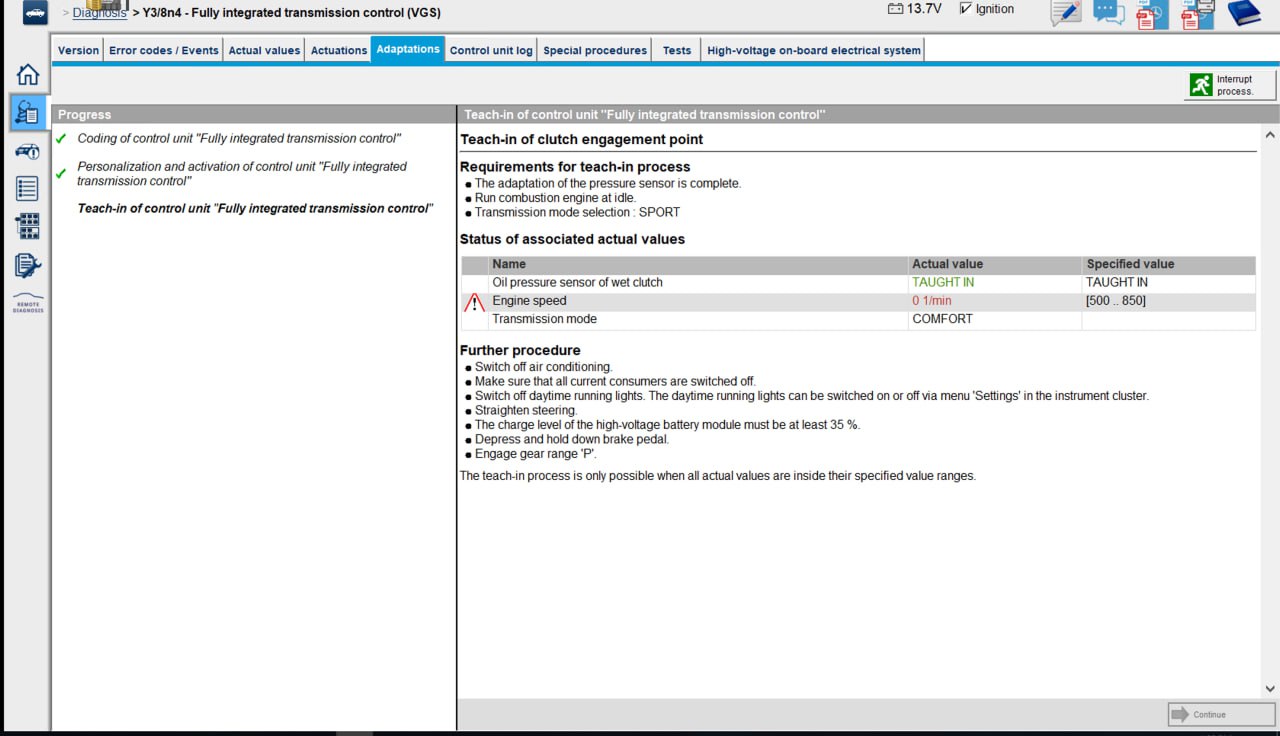The width and height of the screenshot is (1280, 736).
Task: Open the note with pencil icon
Action: click(1065, 13)
